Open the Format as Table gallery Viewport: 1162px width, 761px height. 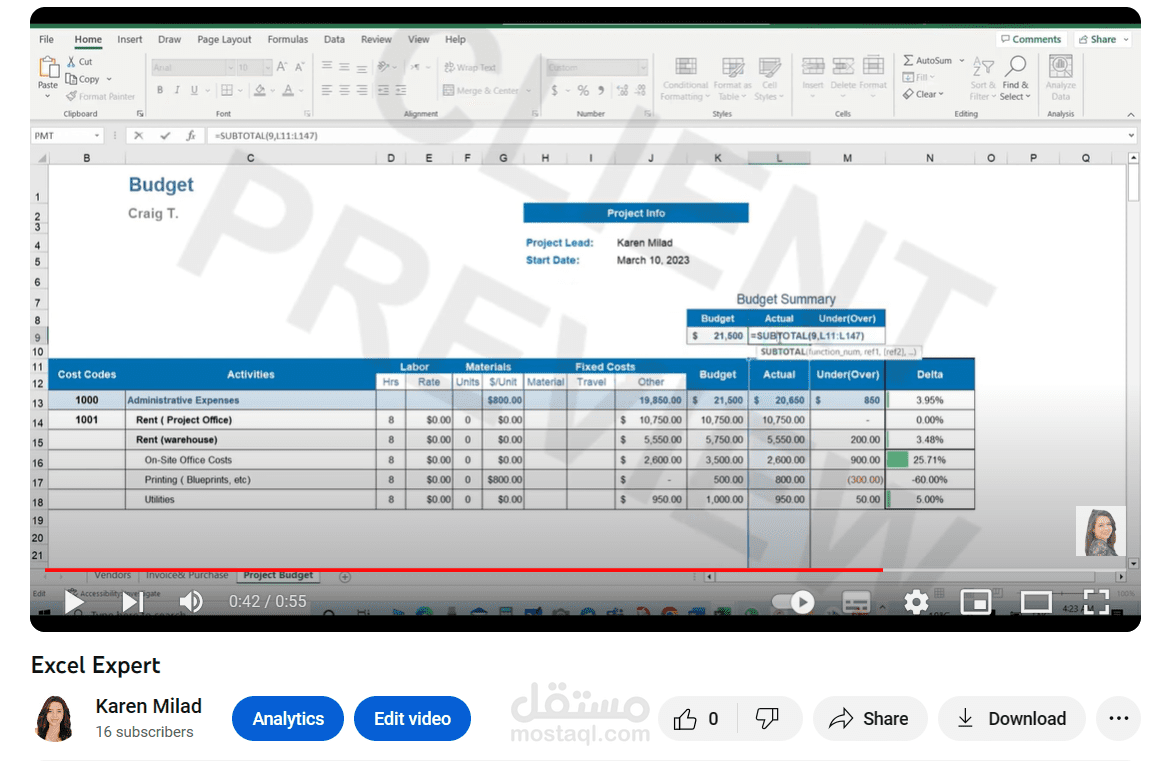[x=733, y=79]
